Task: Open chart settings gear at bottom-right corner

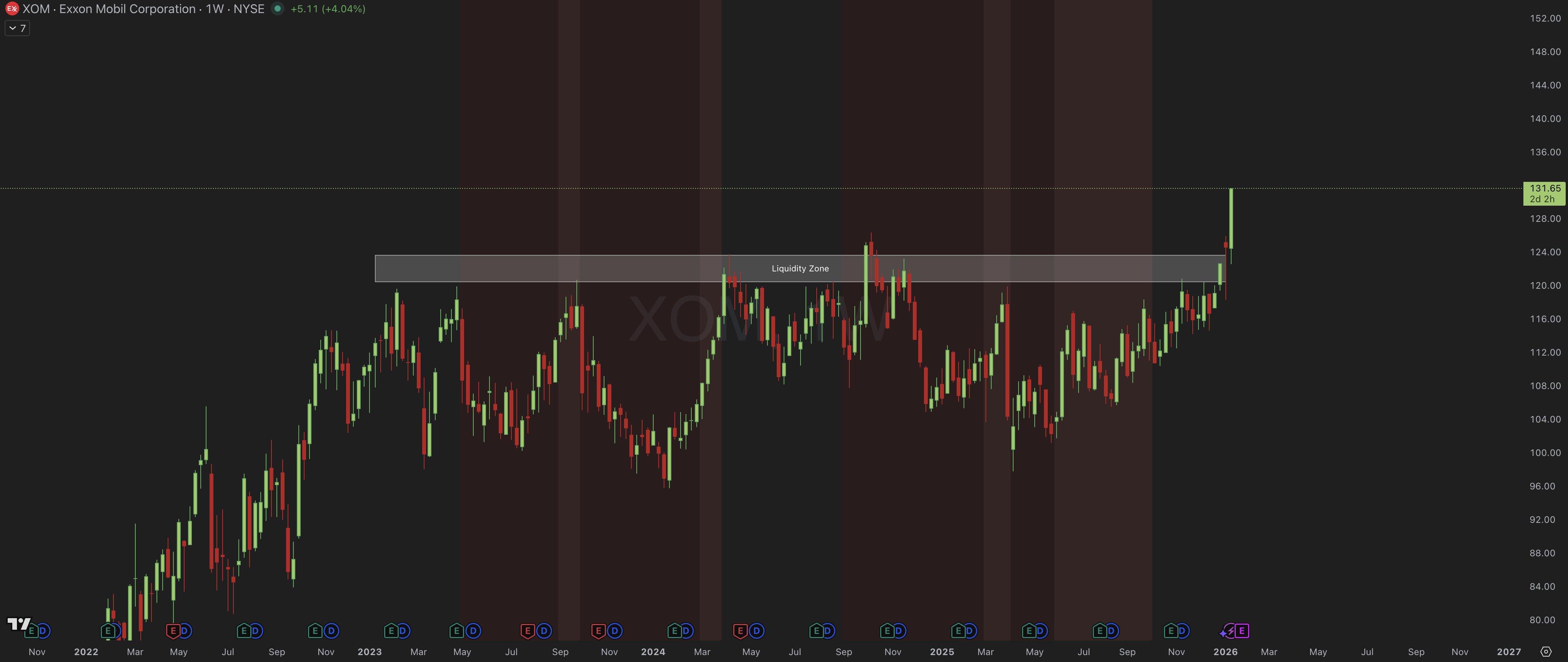Action: pyautogui.click(x=1545, y=652)
